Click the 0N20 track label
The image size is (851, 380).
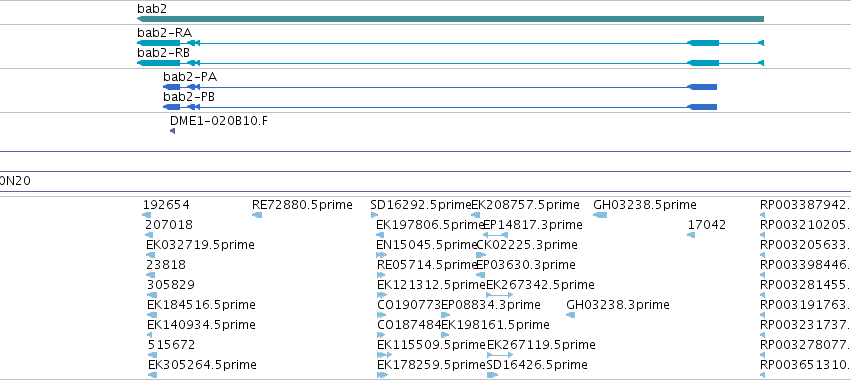pos(15,181)
